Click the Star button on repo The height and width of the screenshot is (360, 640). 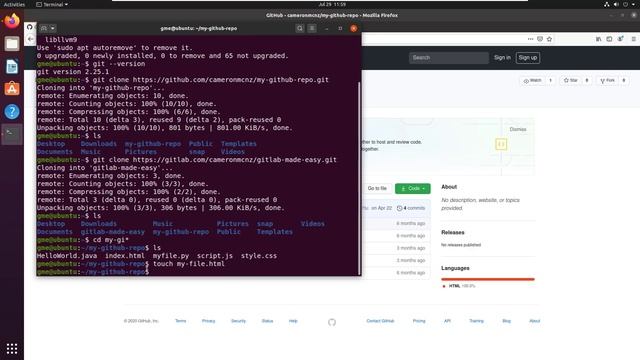pyautogui.click(x=571, y=80)
